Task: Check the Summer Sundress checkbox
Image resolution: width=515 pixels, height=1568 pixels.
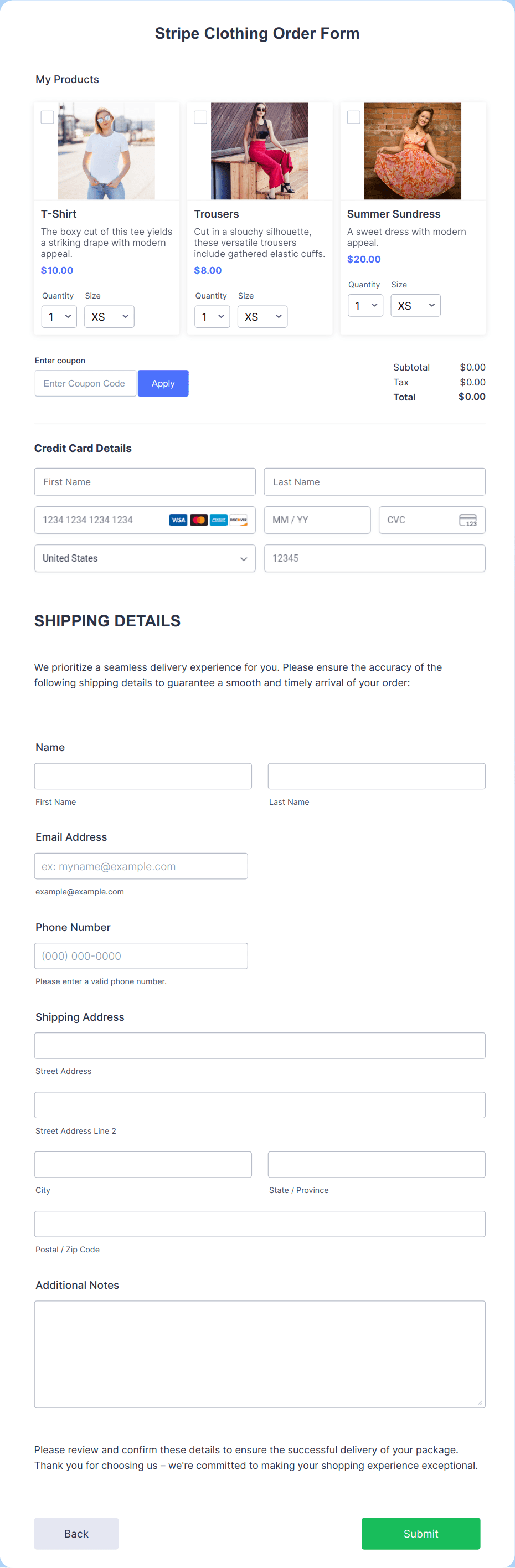Action: pyautogui.click(x=353, y=117)
